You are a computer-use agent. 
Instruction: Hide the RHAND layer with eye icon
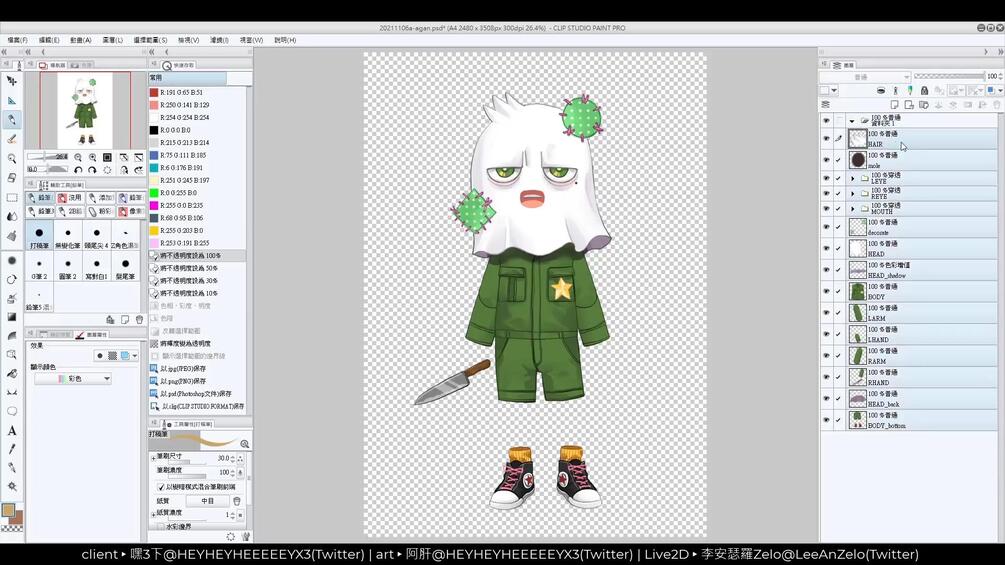pyautogui.click(x=826, y=377)
